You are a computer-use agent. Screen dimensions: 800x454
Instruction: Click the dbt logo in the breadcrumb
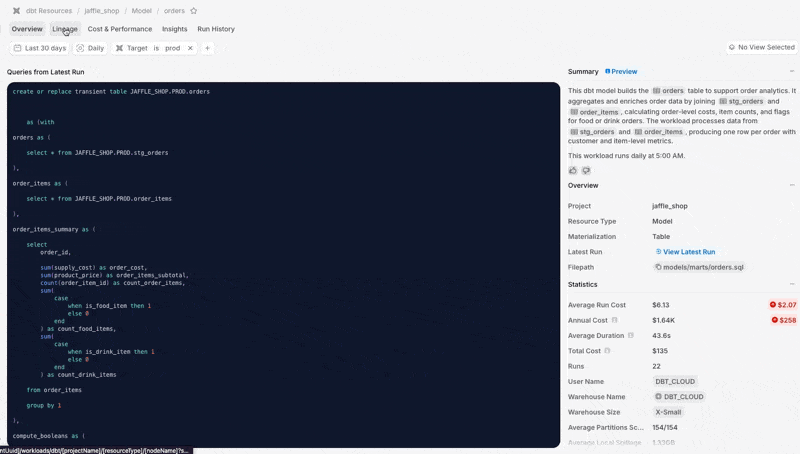tap(16, 11)
